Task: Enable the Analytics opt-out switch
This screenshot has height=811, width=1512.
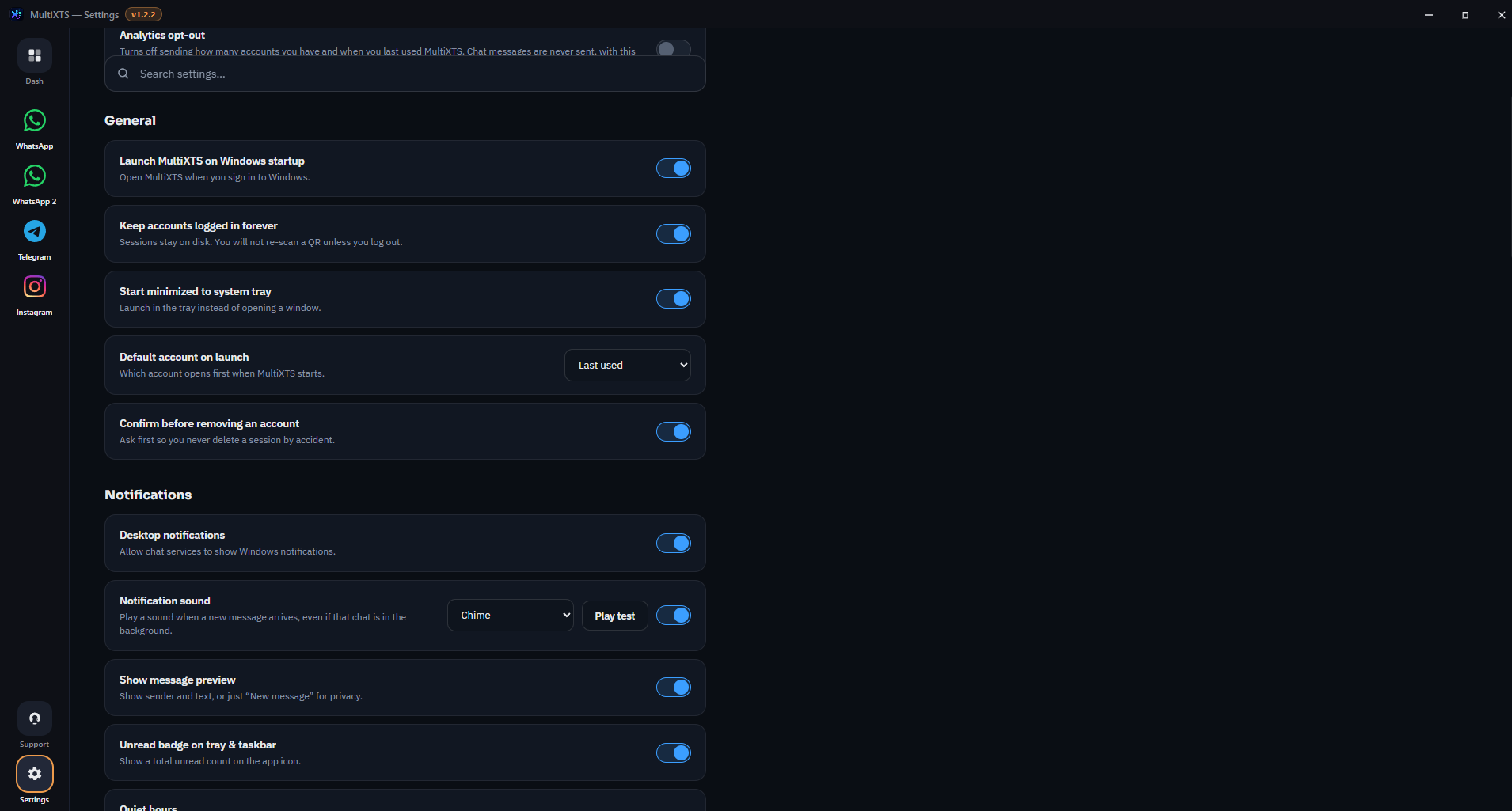Action: (x=674, y=48)
